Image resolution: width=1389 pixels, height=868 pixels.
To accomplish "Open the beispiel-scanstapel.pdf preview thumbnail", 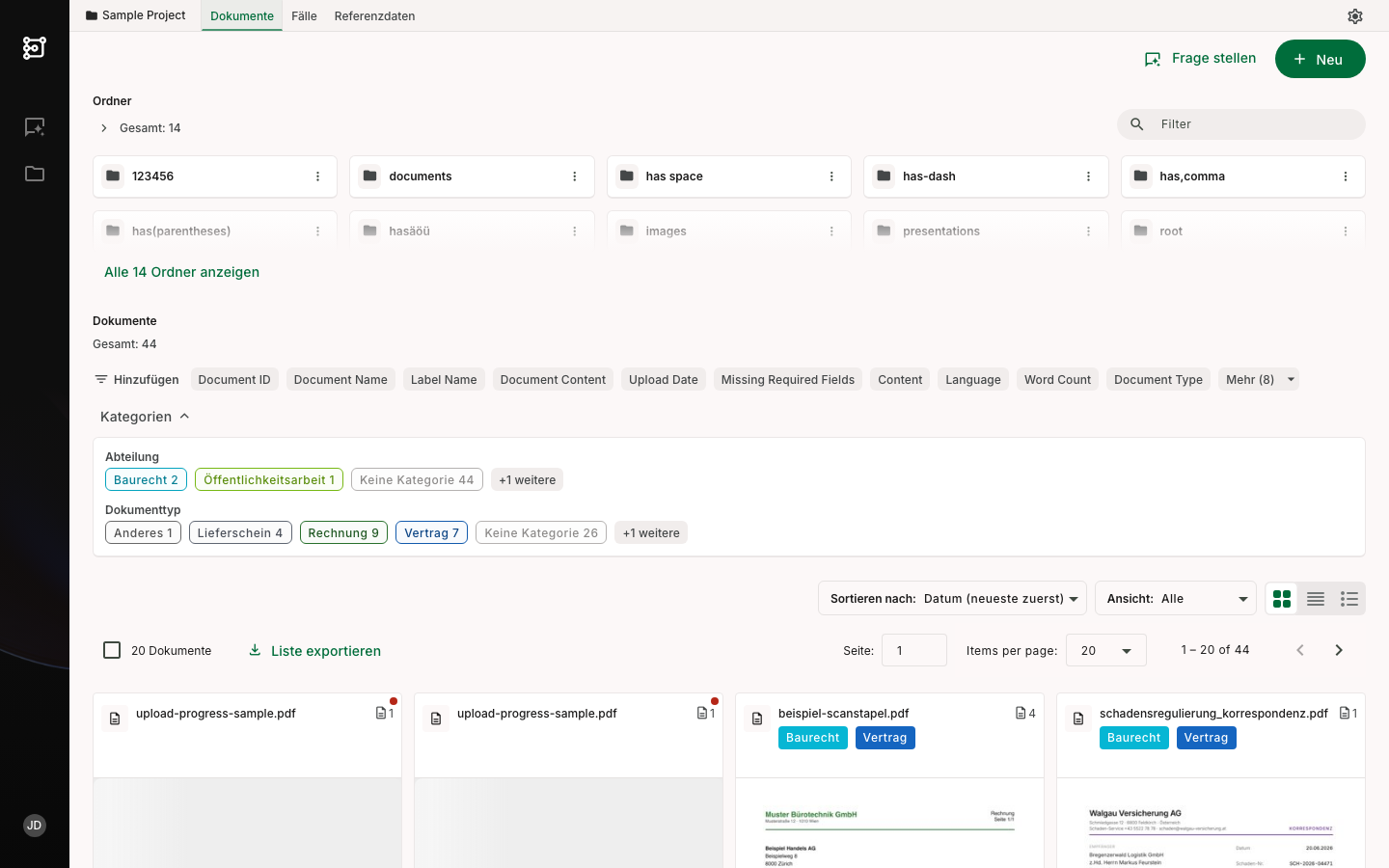I will [x=889, y=823].
